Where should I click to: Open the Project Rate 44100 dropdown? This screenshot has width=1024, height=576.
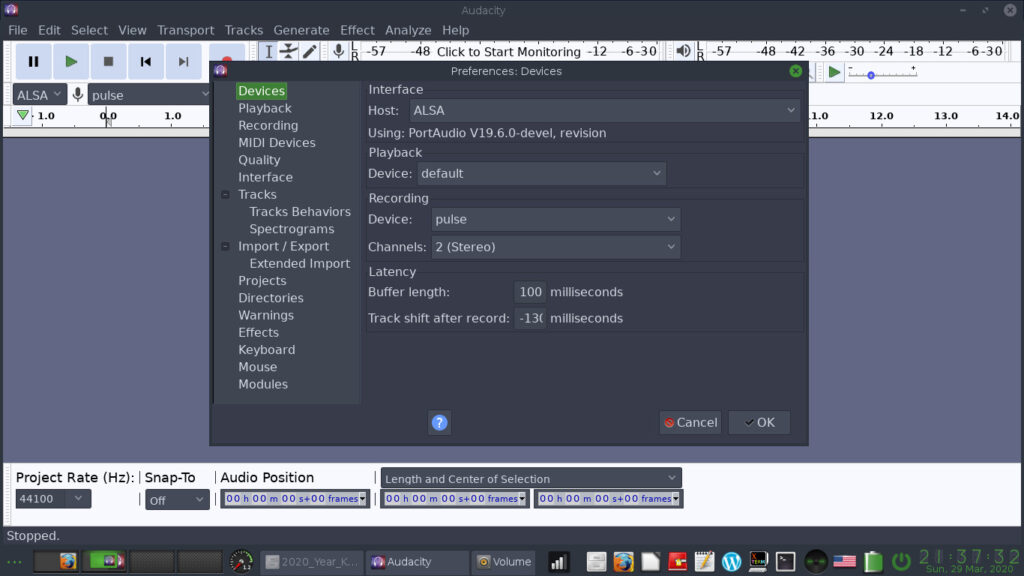click(53, 499)
